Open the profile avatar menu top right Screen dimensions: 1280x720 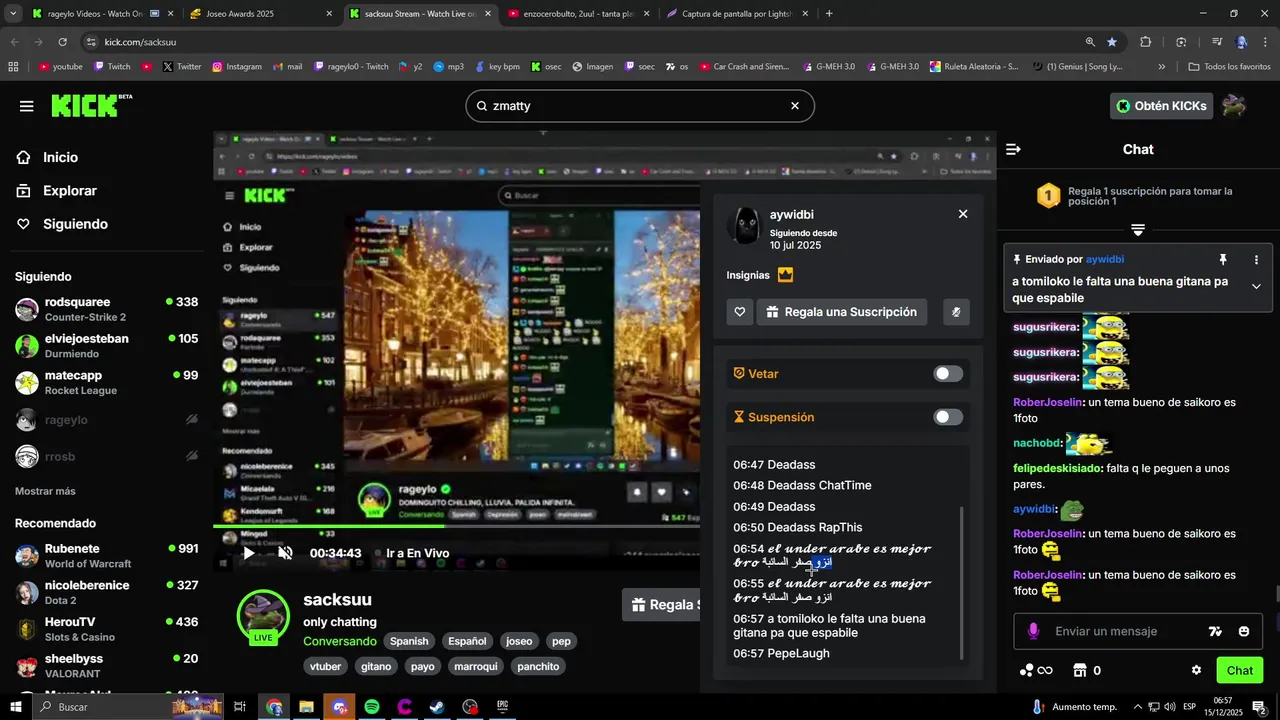coord(1234,106)
